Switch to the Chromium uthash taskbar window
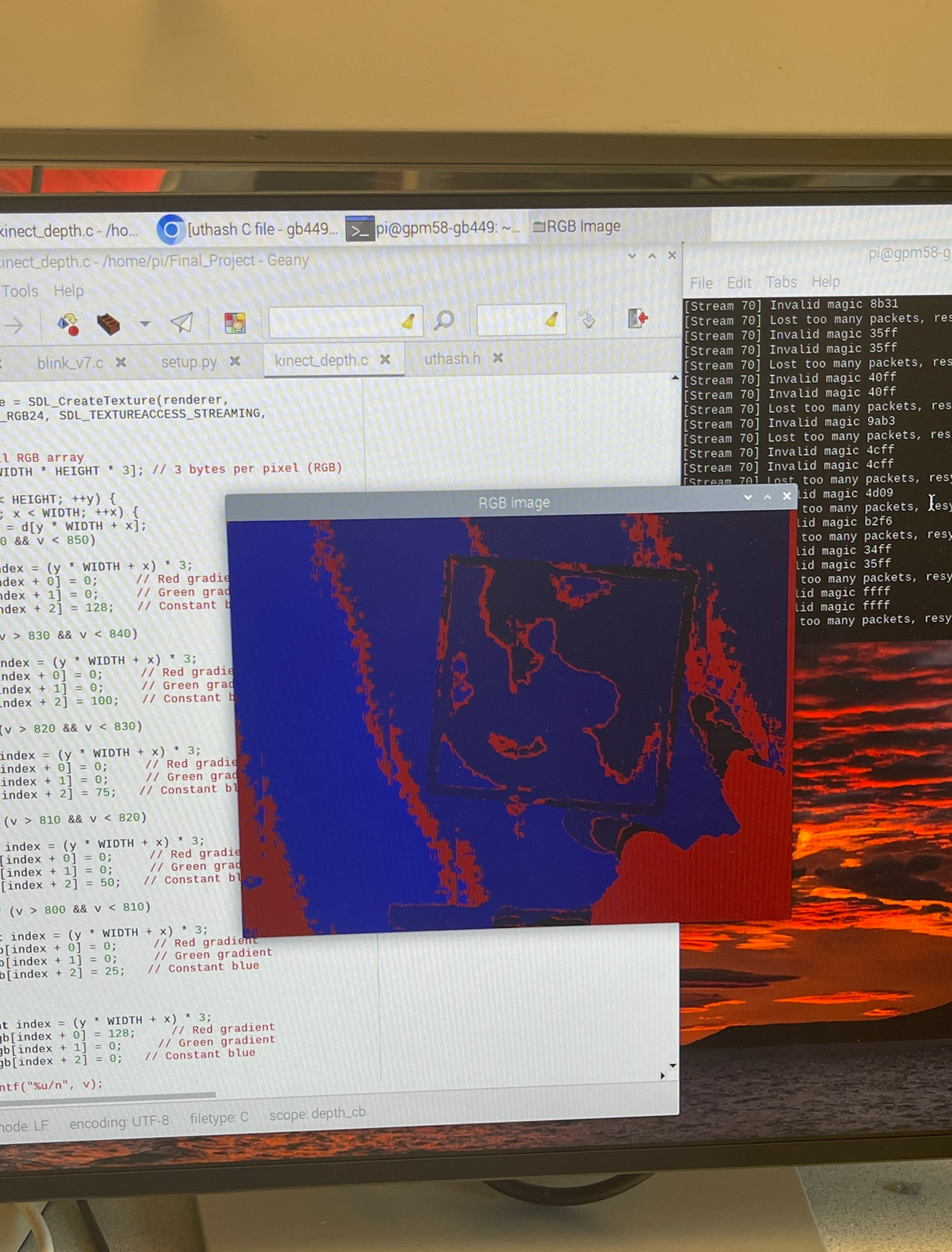This screenshot has height=1252, width=952. pyautogui.click(x=248, y=229)
